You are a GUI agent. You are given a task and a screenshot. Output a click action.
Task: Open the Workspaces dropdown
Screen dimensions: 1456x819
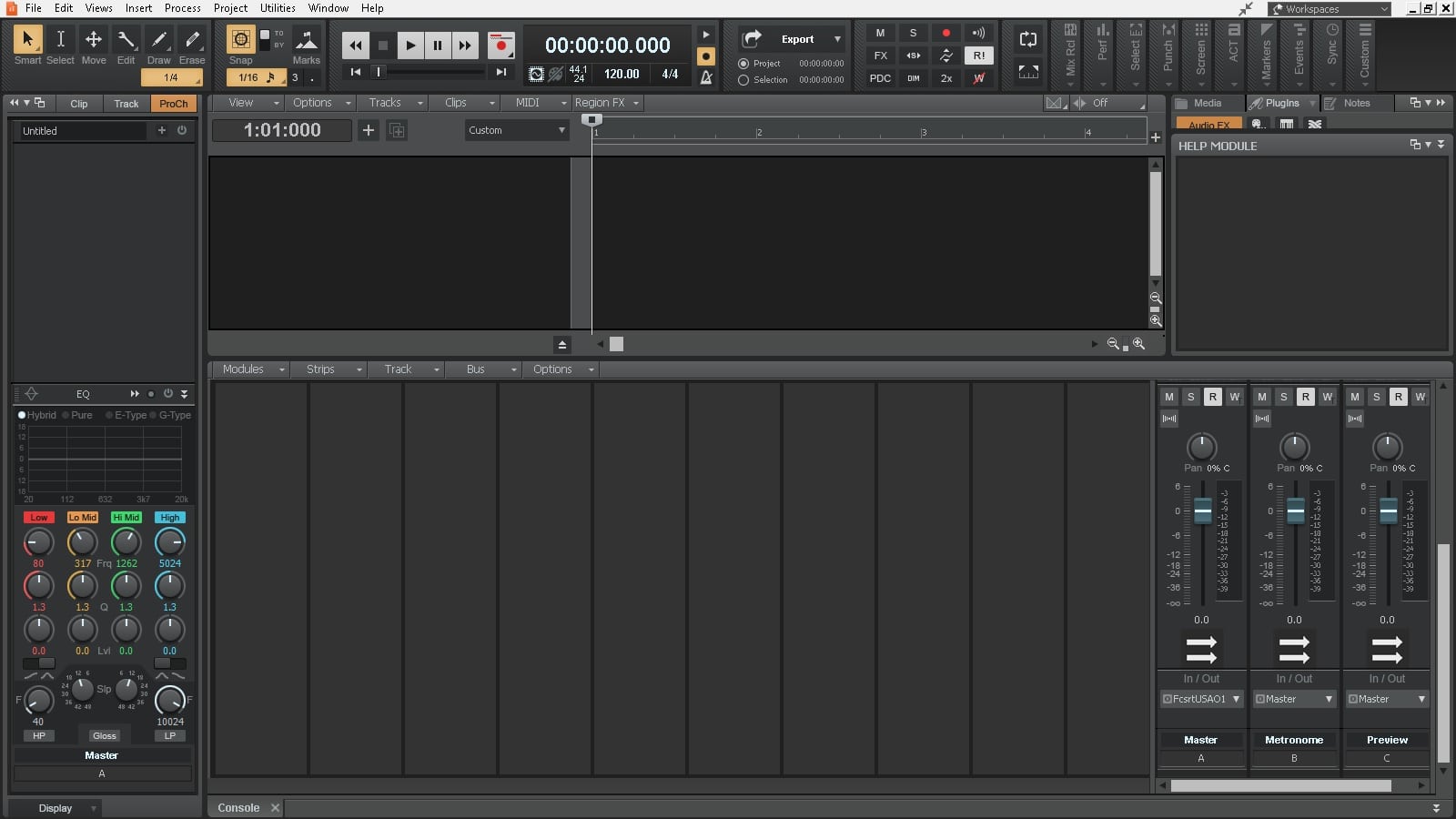click(x=1330, y=9)
